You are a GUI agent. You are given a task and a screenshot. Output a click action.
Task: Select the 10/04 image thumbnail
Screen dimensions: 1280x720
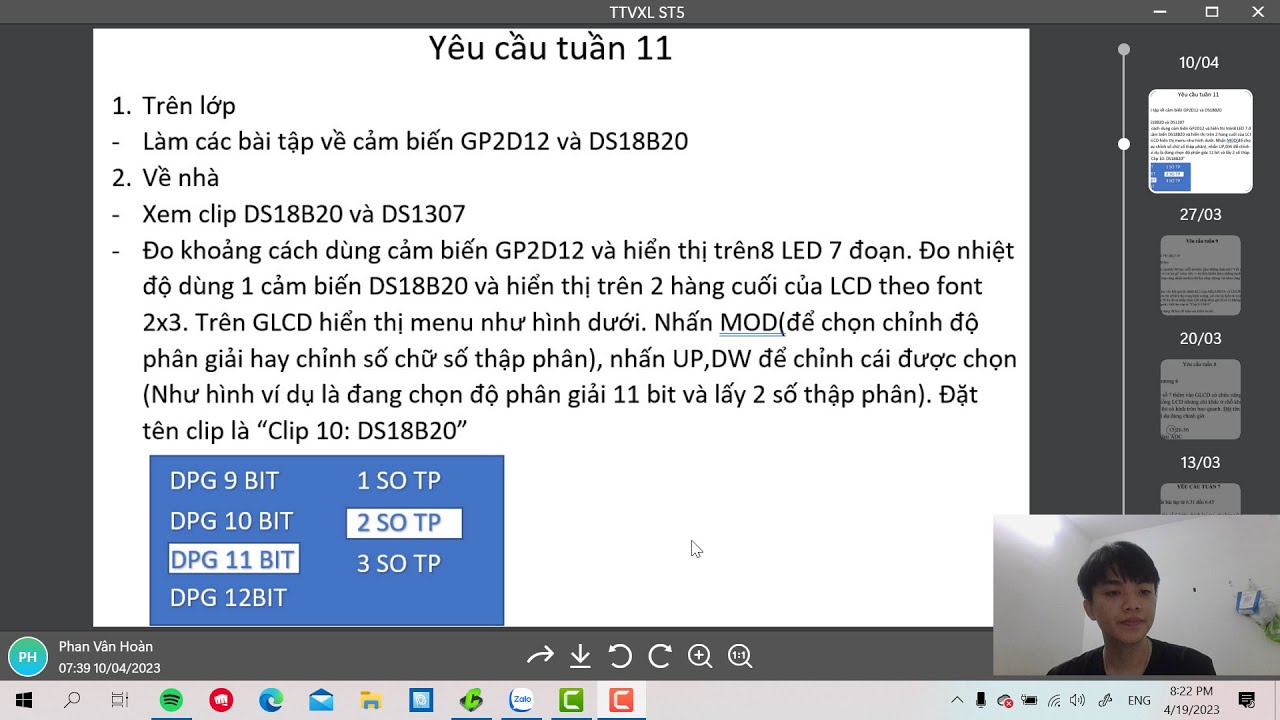click(x=1200, y=141)
